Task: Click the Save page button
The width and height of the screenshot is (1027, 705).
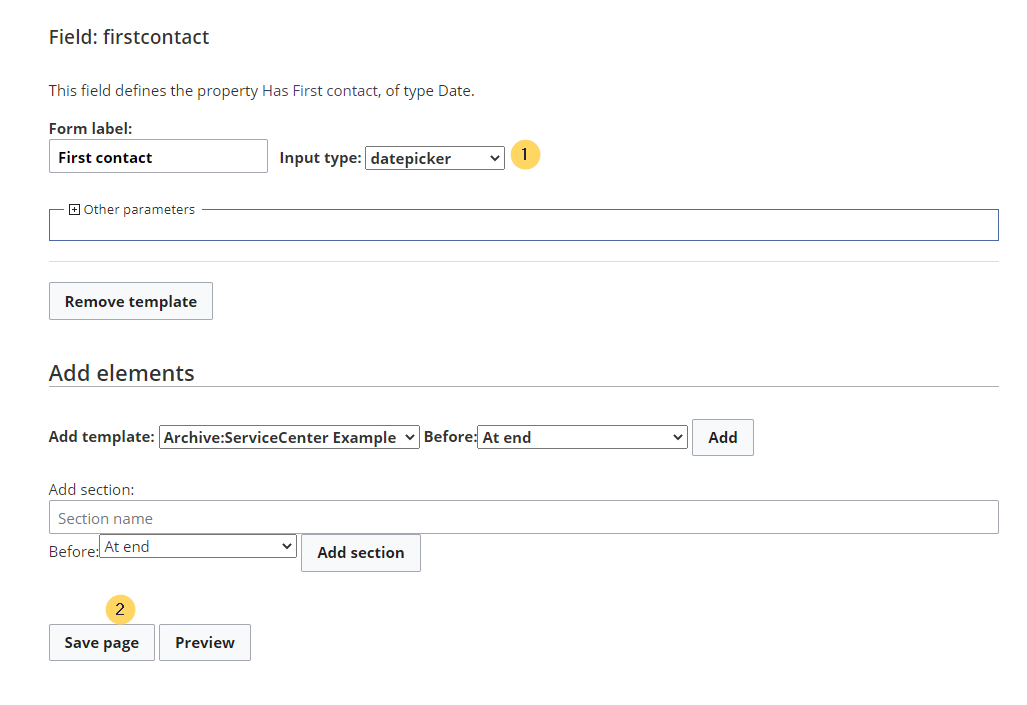Action: (x=102, y=642)
